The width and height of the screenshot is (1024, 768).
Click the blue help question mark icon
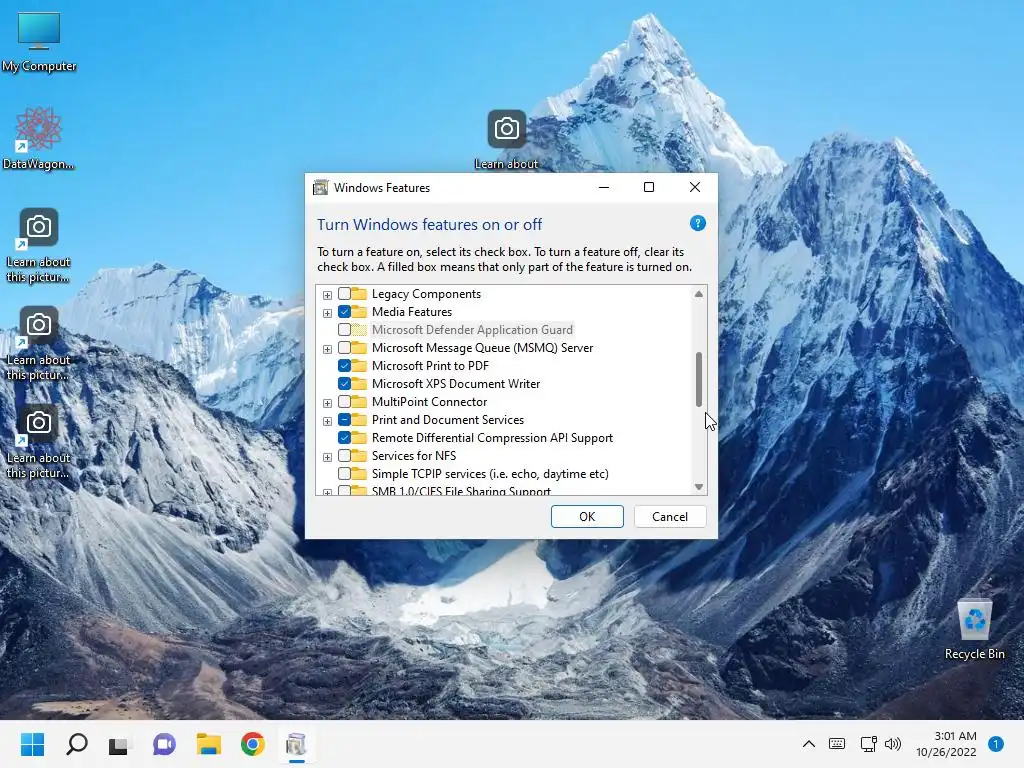click(697, 224)
